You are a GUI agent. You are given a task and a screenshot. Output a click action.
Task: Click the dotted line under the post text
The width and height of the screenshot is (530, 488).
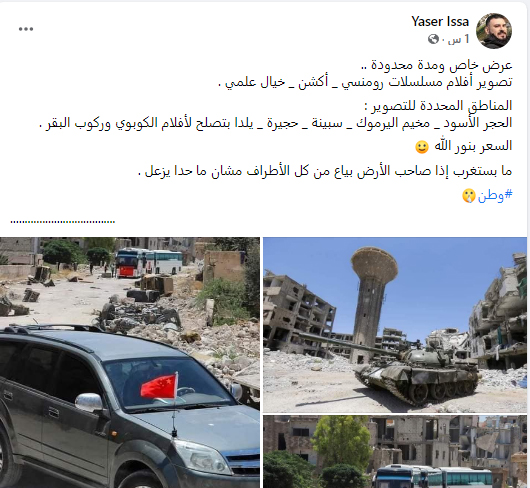[x=63, y=222]
